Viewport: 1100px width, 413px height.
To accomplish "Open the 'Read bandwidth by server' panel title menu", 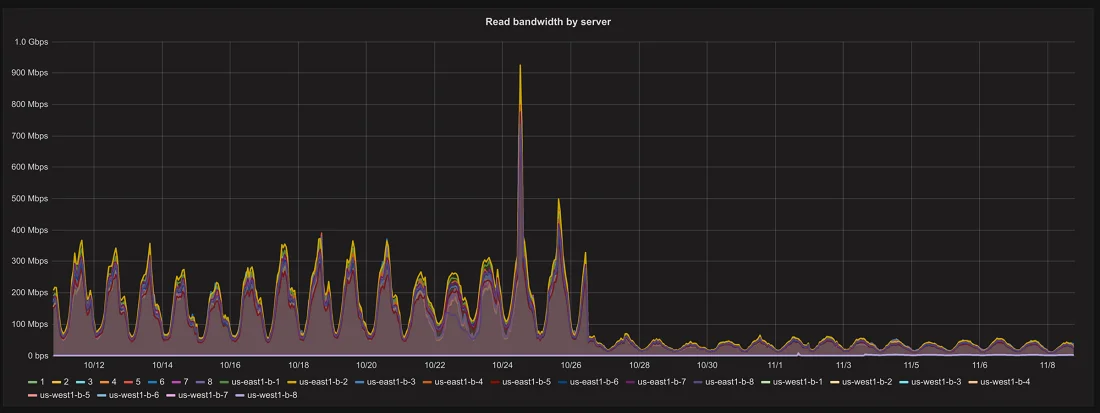I will [x=548, y=22].
